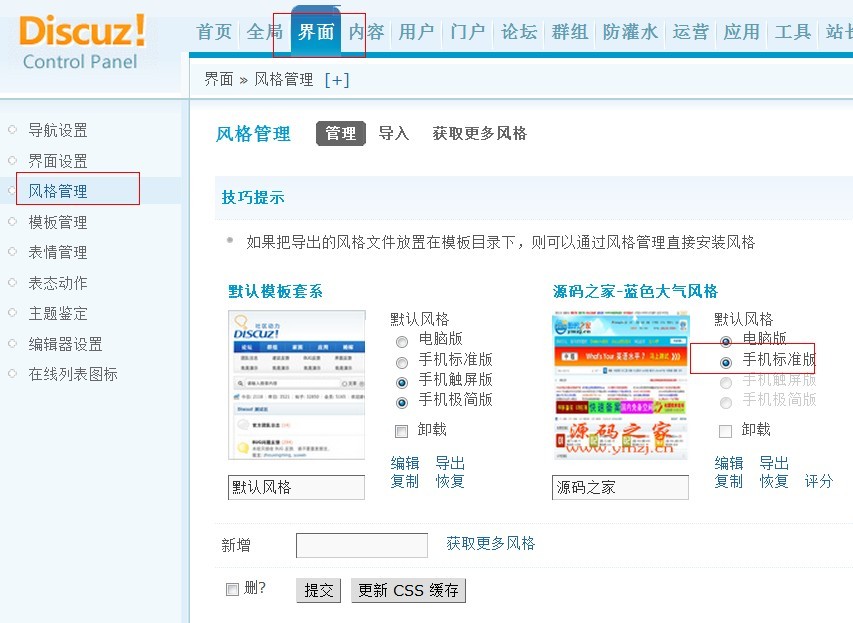
Task: Switch to the 管理 sub-tab
Action: (x=341, y=133)
